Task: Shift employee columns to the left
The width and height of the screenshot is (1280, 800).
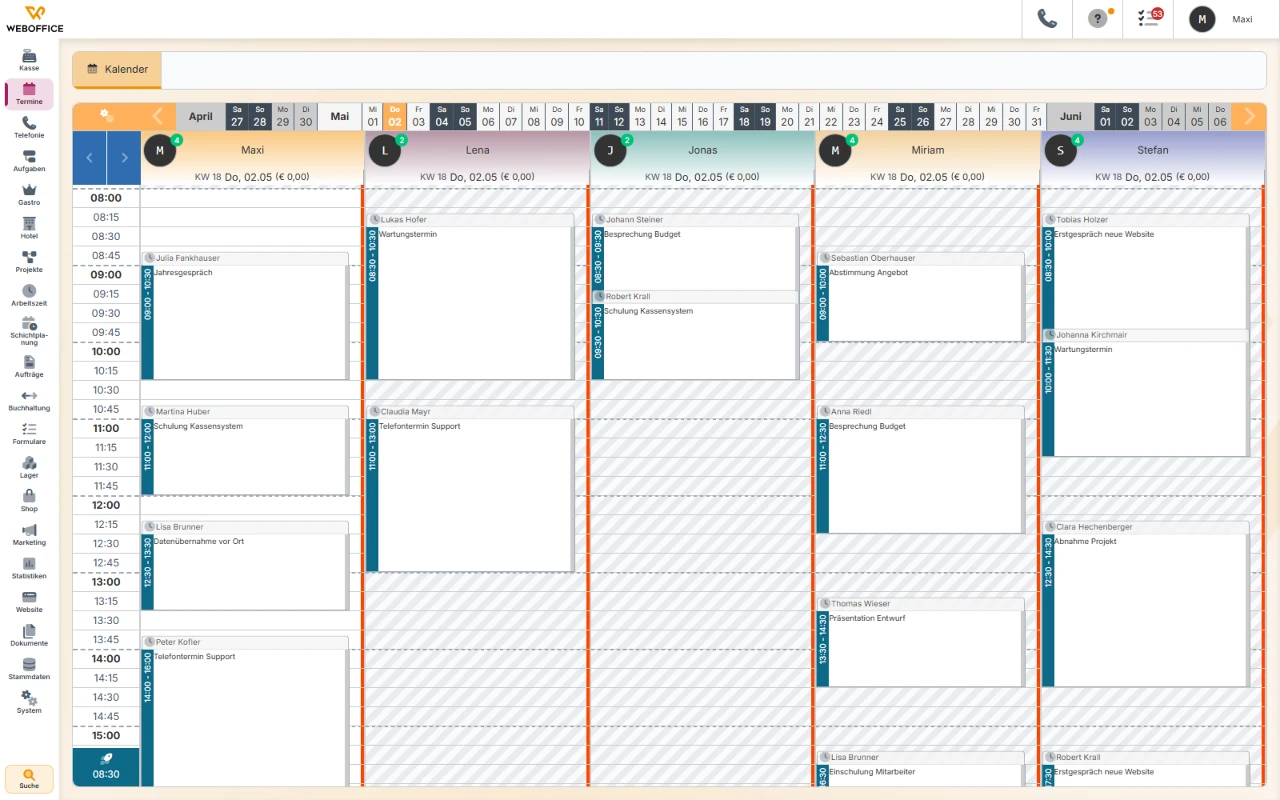Action: coord(89,158)
